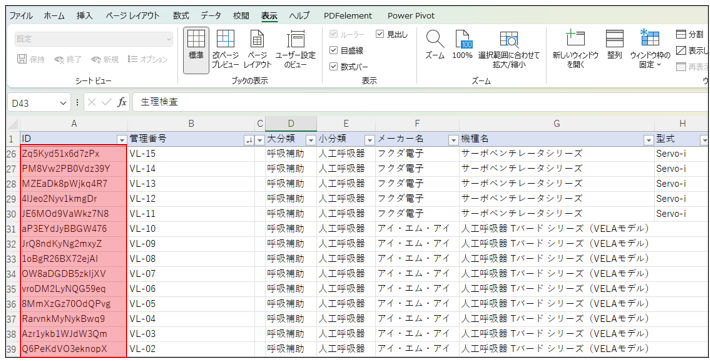
Task: Open a new window with 新しいウィンドウを開く
Action: (x=576, y=50)
